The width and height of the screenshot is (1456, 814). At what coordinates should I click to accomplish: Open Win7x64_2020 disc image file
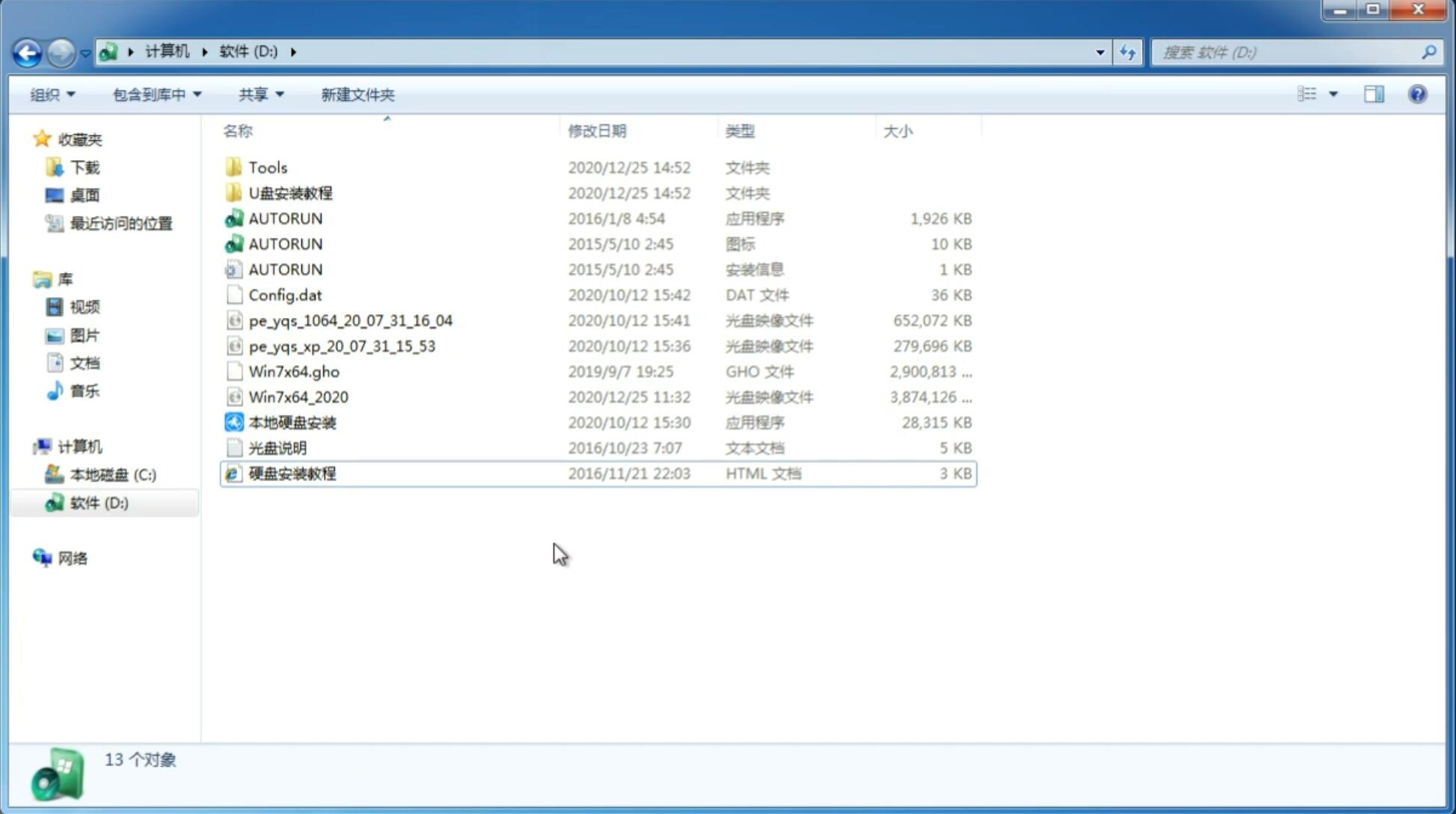[x=299, y=396]
